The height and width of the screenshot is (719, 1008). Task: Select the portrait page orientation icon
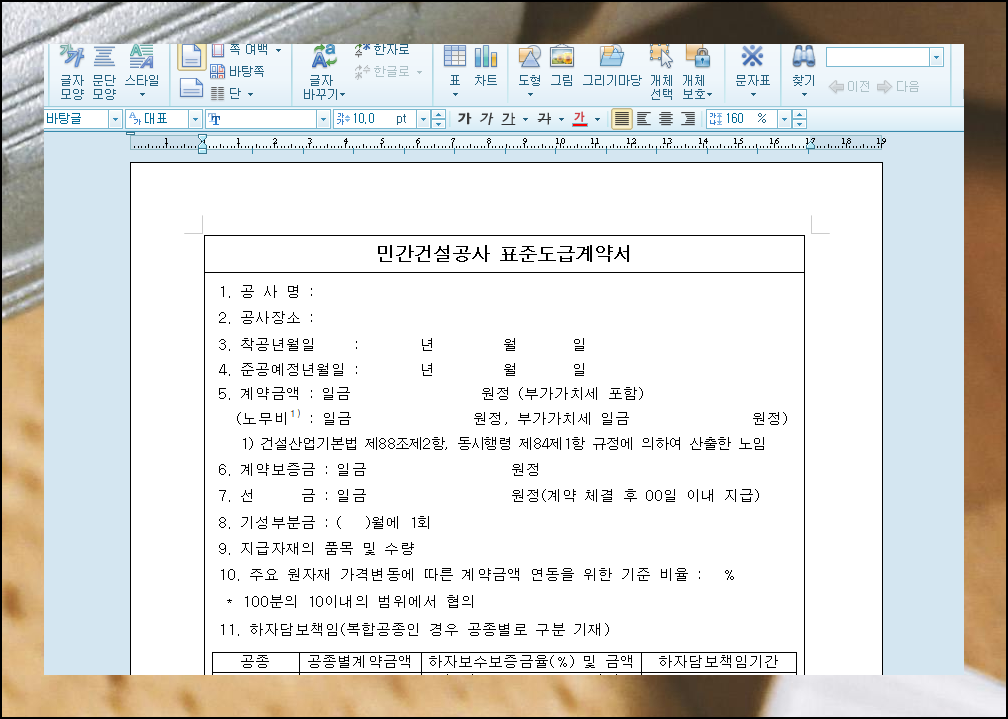pos(191,57)
